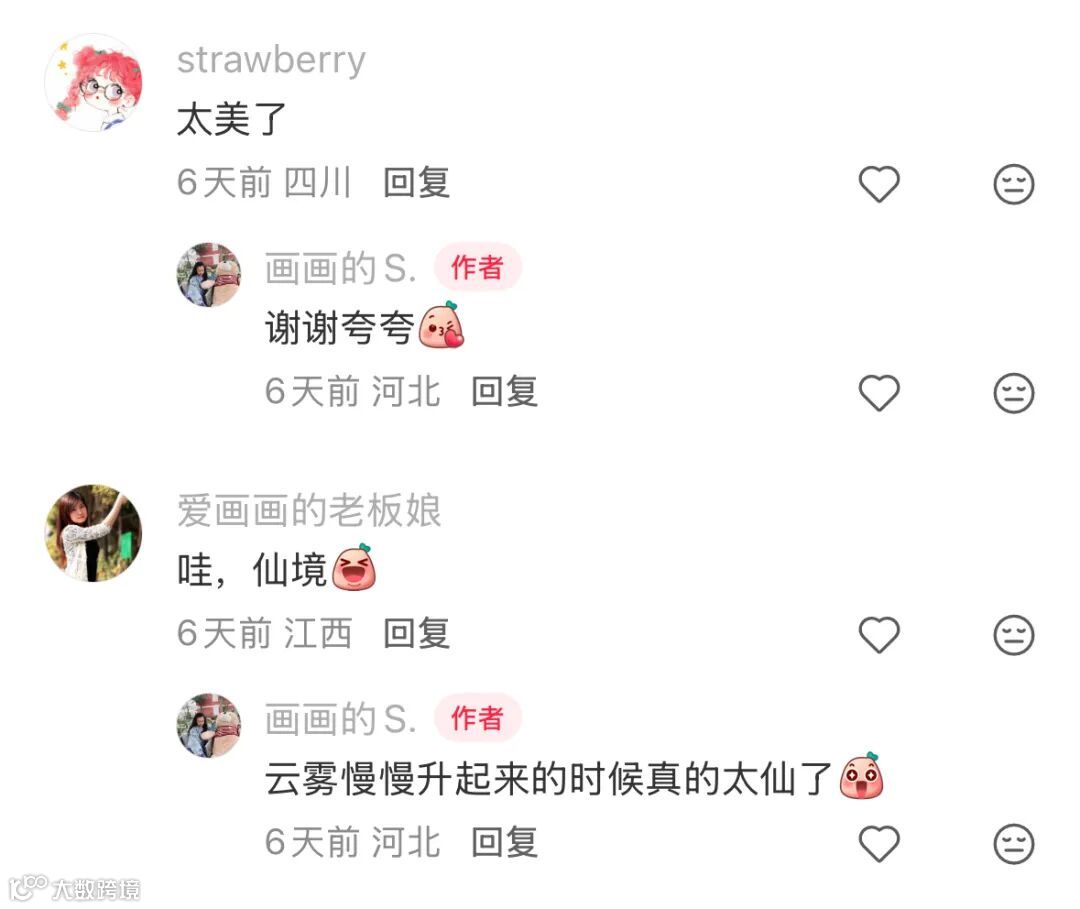
Task: Reply to the 谢谢夸夸 comment
Action: click(x=505, y=393)
